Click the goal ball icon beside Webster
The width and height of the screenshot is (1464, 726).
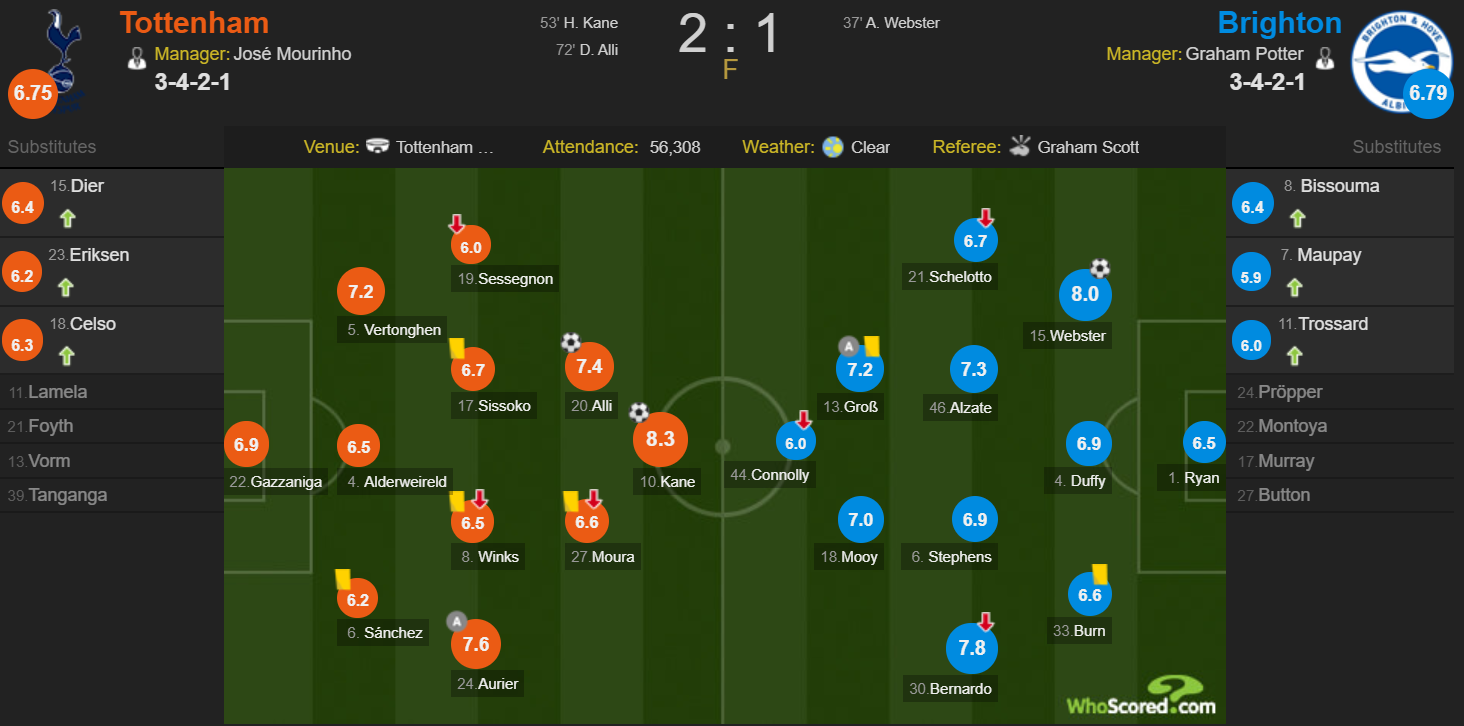pos(1100,268)
